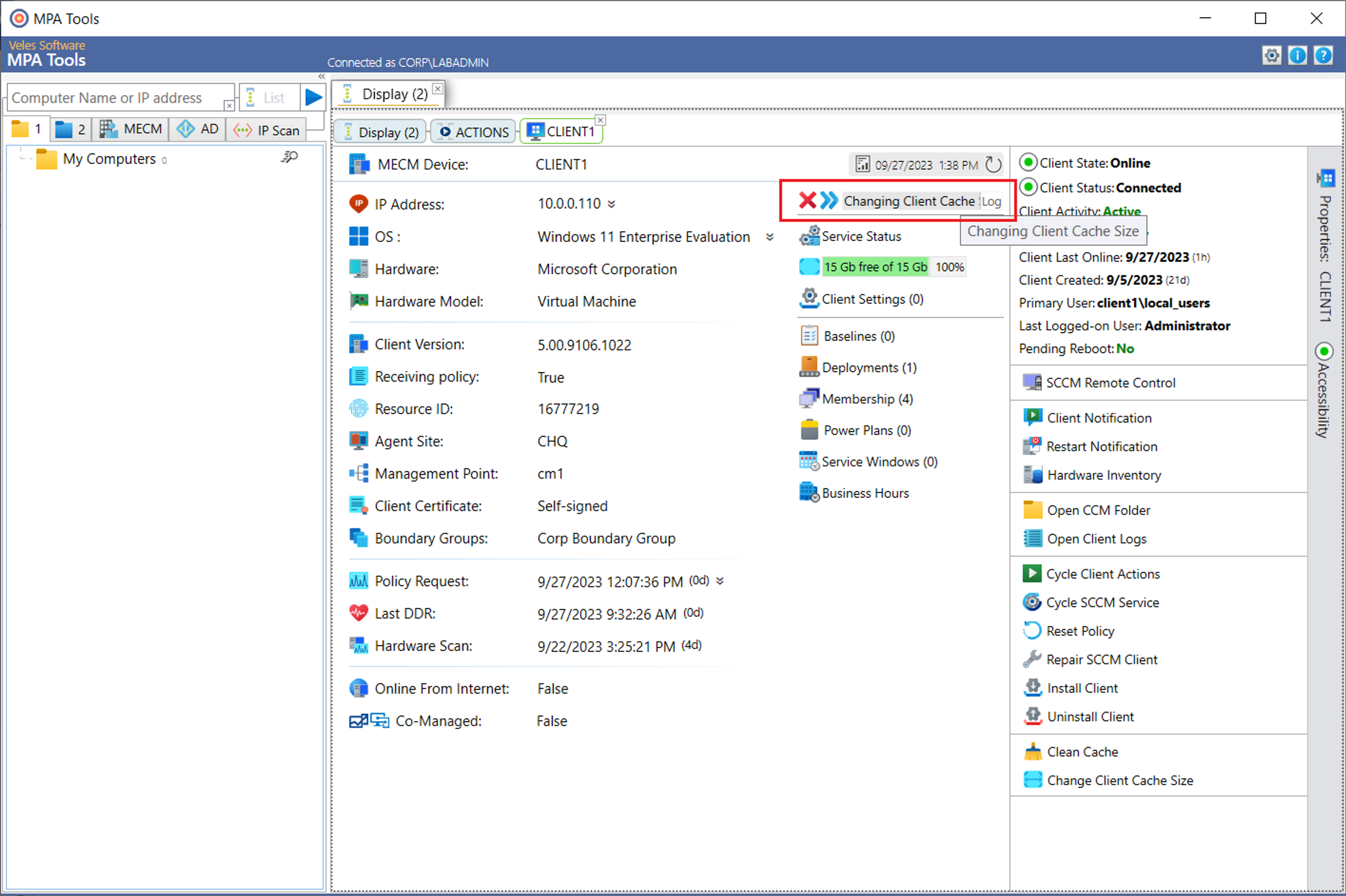This screenshot has width=1346, height=896.
Task: Switch to folder tab 1
Action: click(x=27, y=129)
